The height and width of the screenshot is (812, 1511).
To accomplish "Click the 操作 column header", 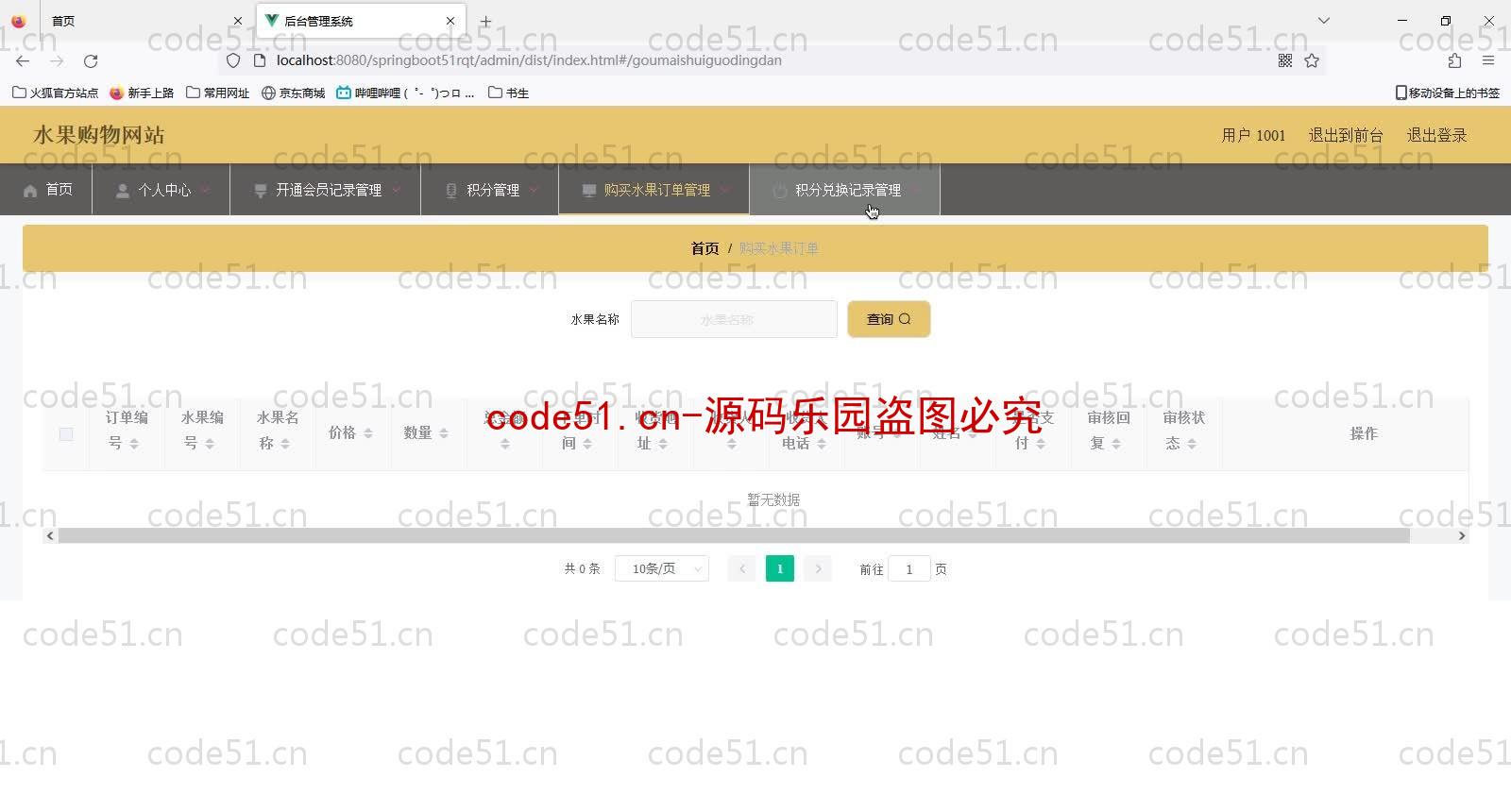I will tap(1363, 432).
